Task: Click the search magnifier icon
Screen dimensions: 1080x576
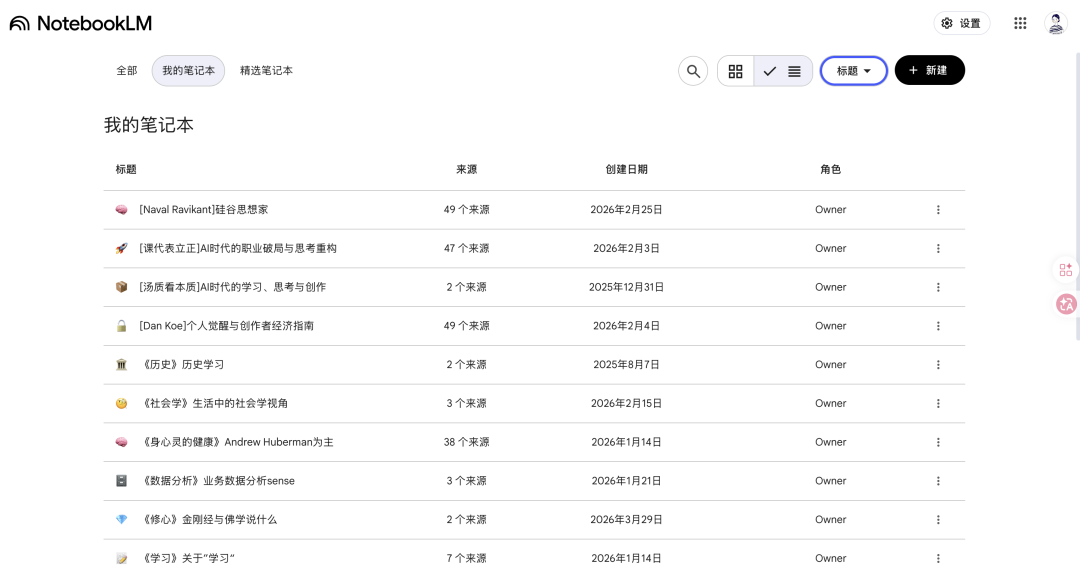Action: 693,71
